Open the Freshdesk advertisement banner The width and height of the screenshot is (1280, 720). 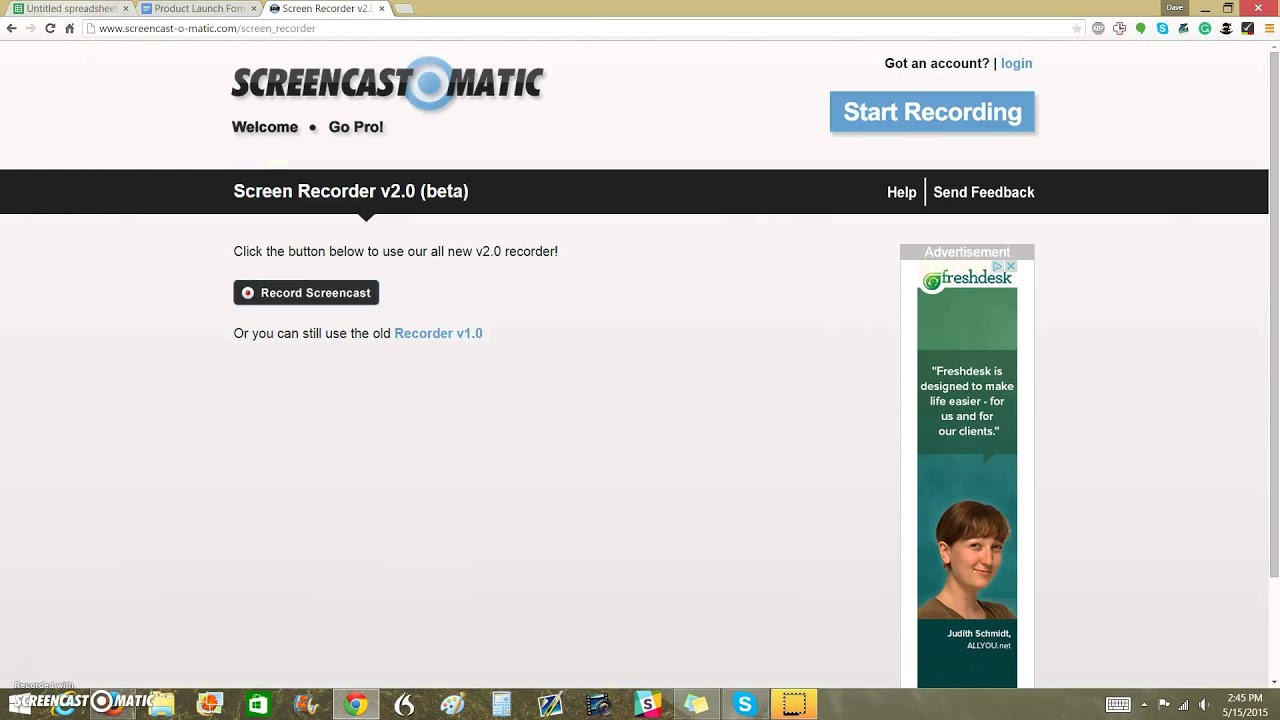tap(967, 474)
